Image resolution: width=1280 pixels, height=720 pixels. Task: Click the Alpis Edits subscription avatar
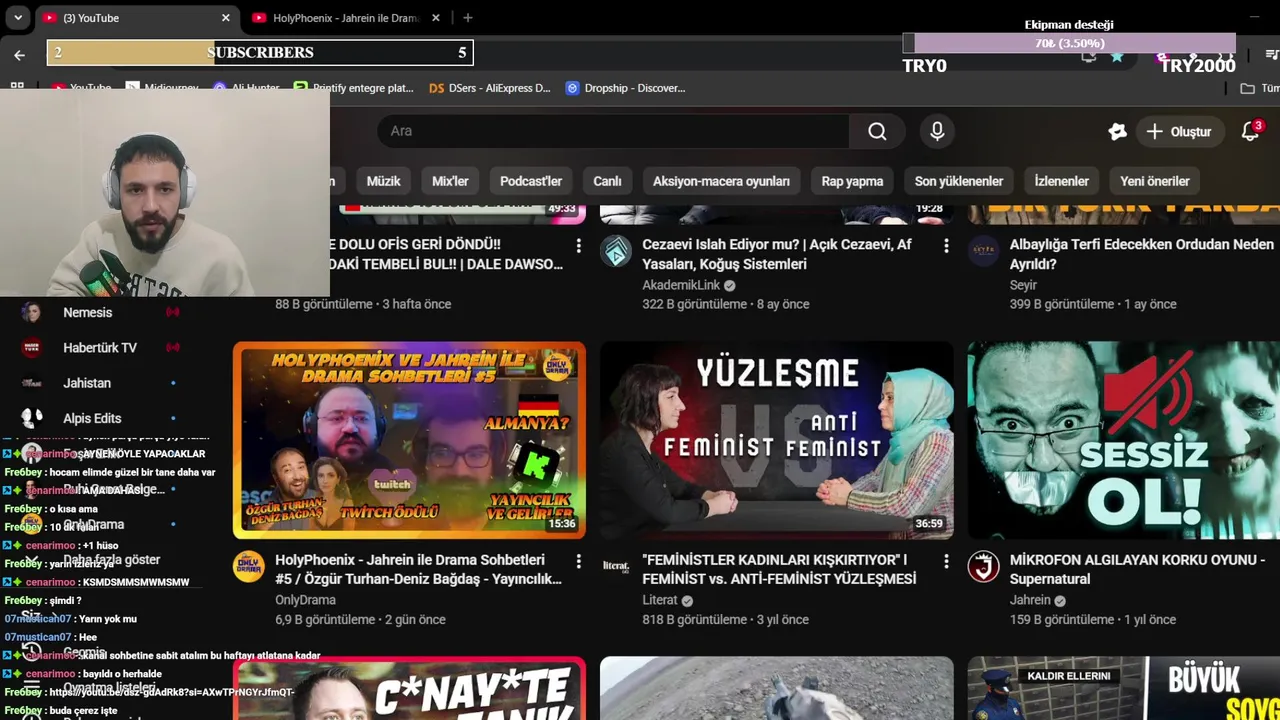click(x=32, y=418)
